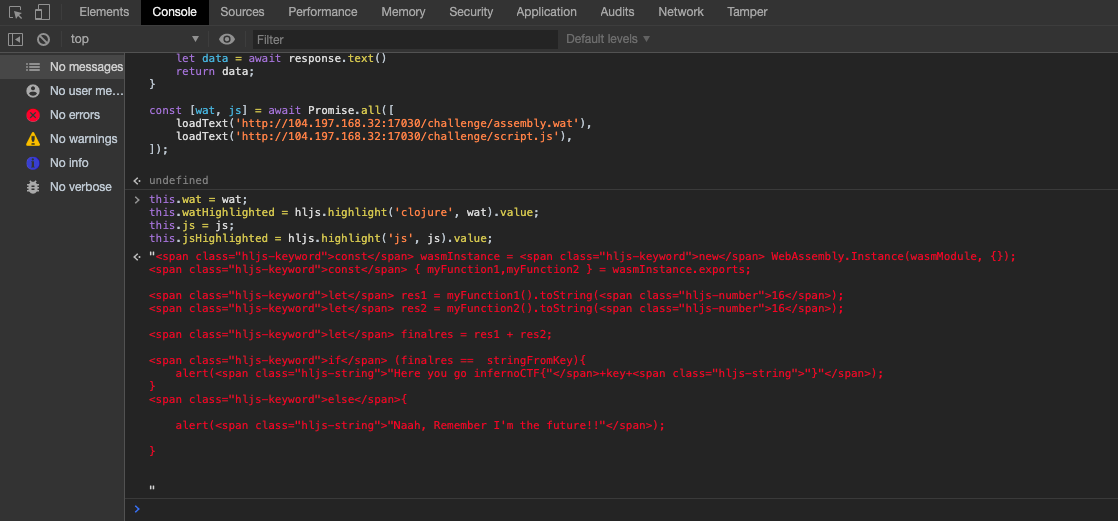Filter by the blue info icon
The width and height of the screenshot is (1118, 521).
click(x=33, y=163)
